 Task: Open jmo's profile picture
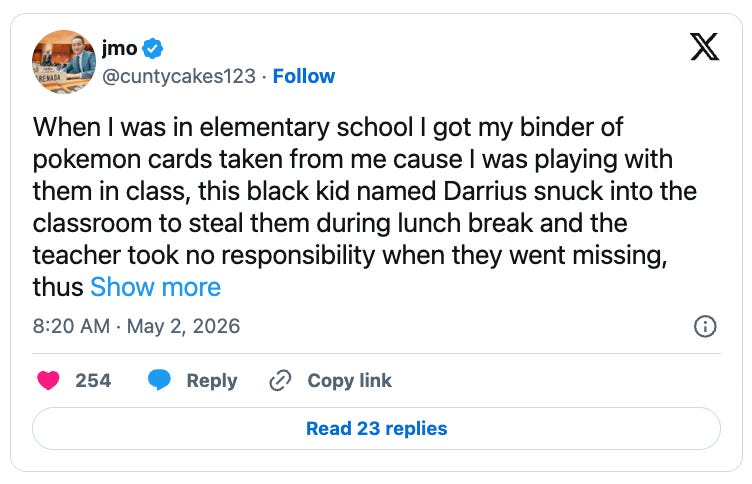[x=64, y=62]
